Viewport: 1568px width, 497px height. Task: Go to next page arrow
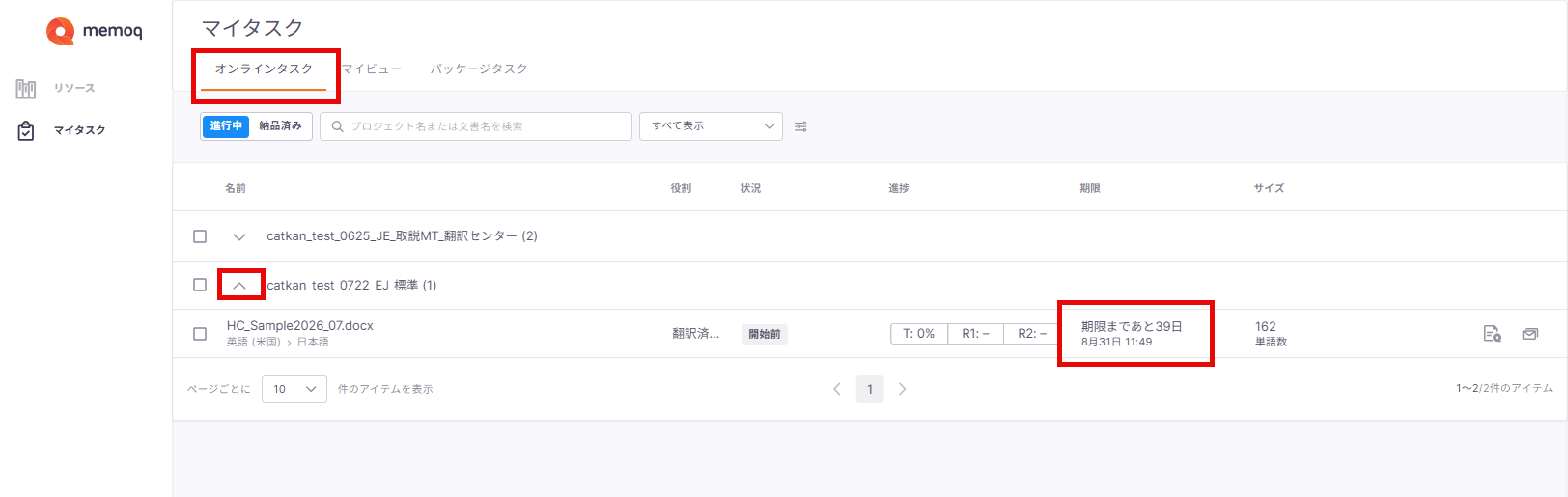pyautogui.click(x=902, y=389)
